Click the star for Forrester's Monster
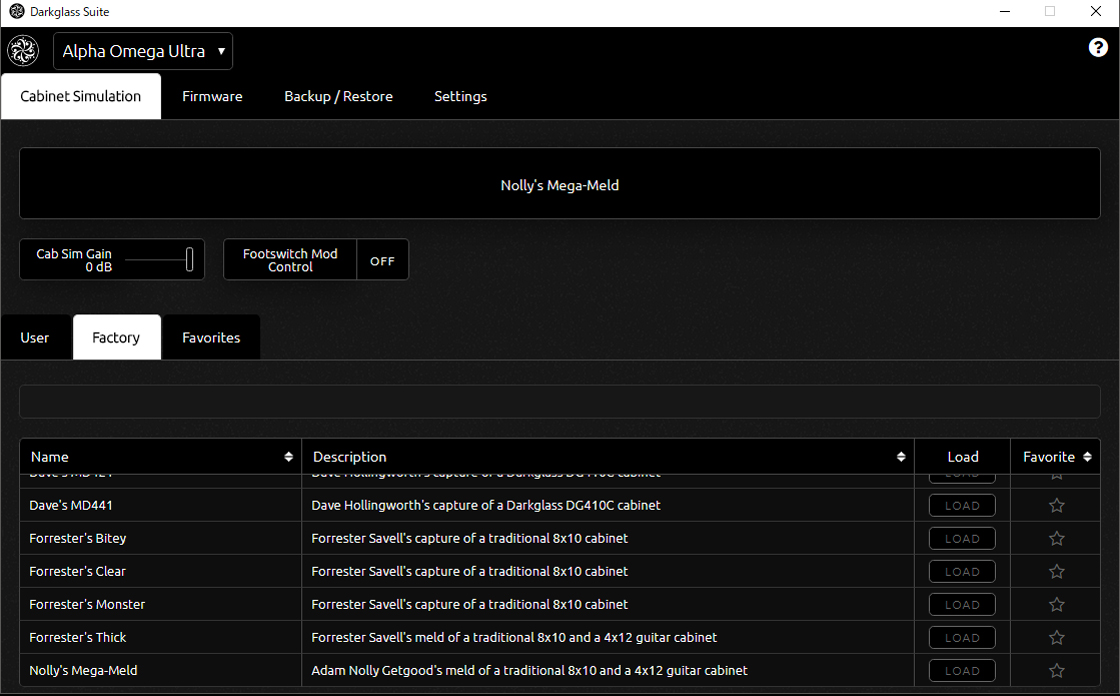Screen dimensions: 1120x696 click(1056, 605)
